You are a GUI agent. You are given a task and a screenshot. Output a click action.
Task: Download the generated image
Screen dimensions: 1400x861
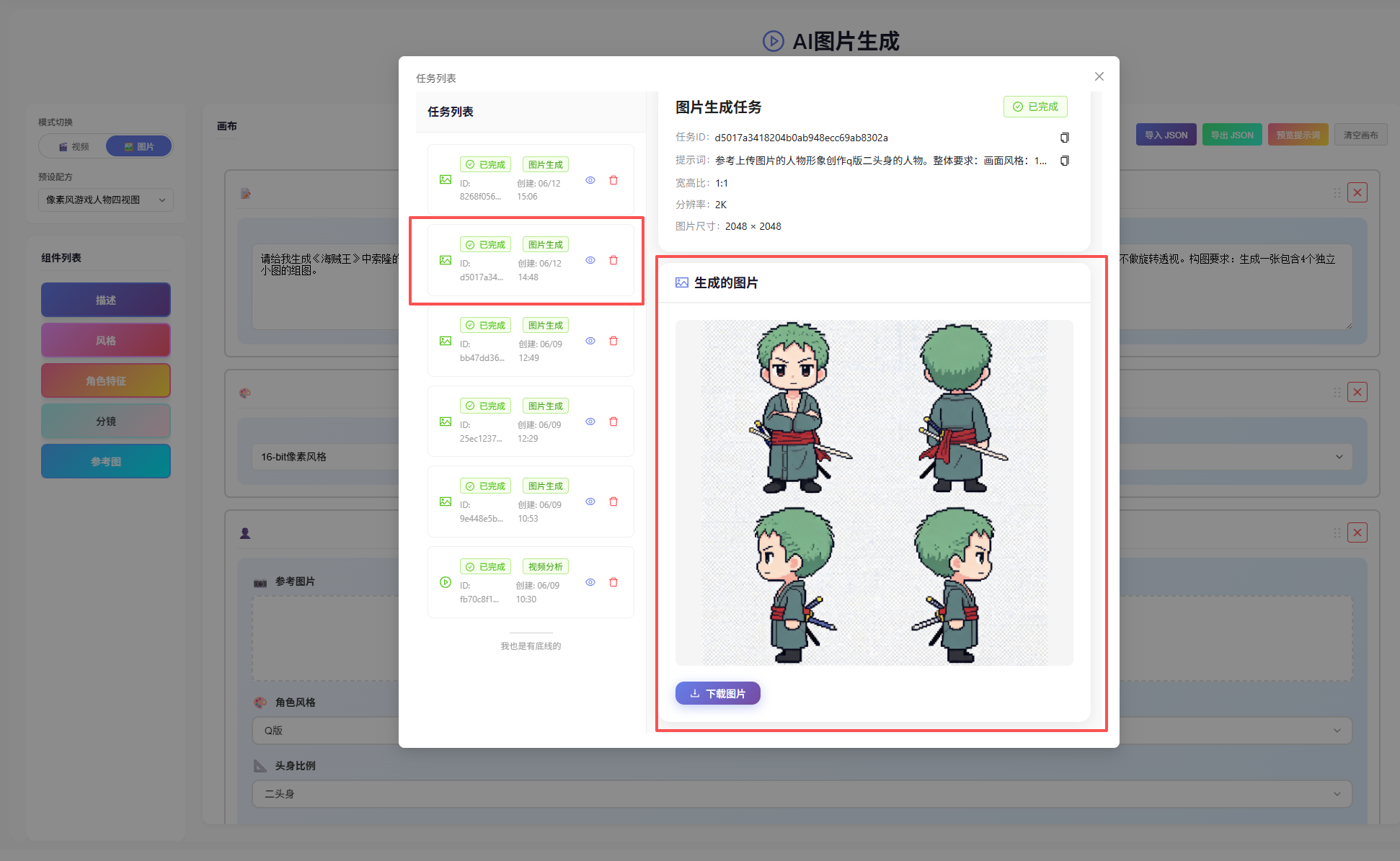718,693
